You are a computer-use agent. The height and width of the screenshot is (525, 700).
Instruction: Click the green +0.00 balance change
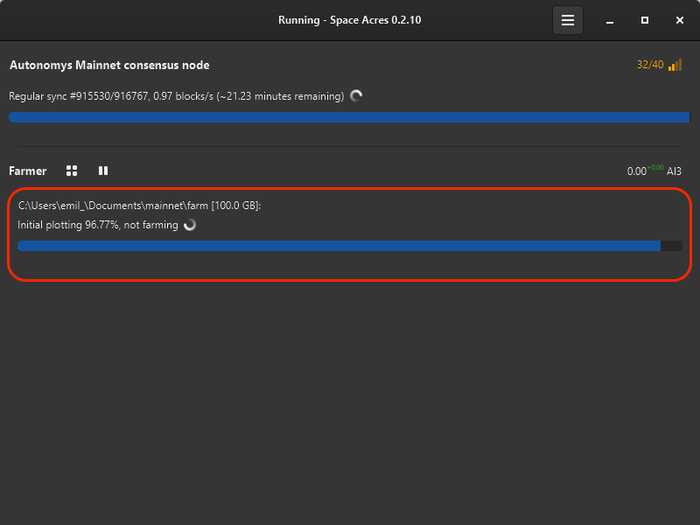(655, 168)
